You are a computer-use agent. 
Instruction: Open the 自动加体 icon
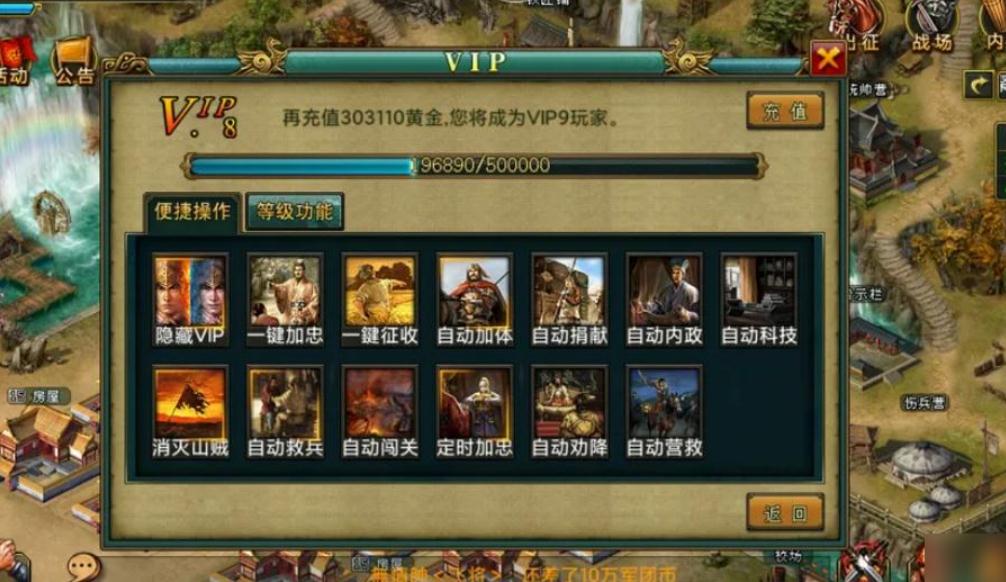pos(475,300)
